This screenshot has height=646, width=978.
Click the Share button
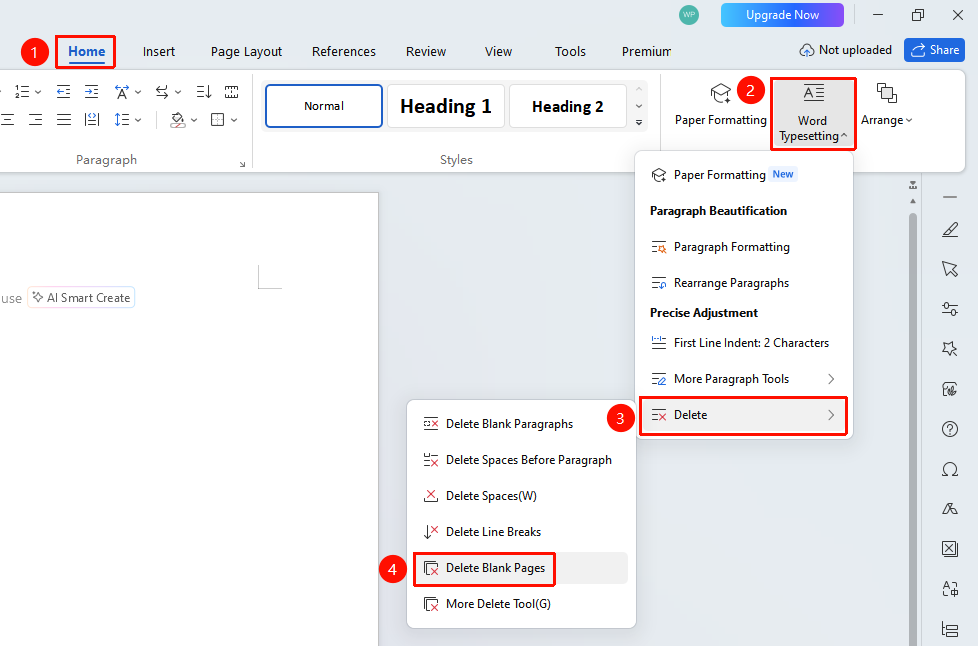[934, 51]
